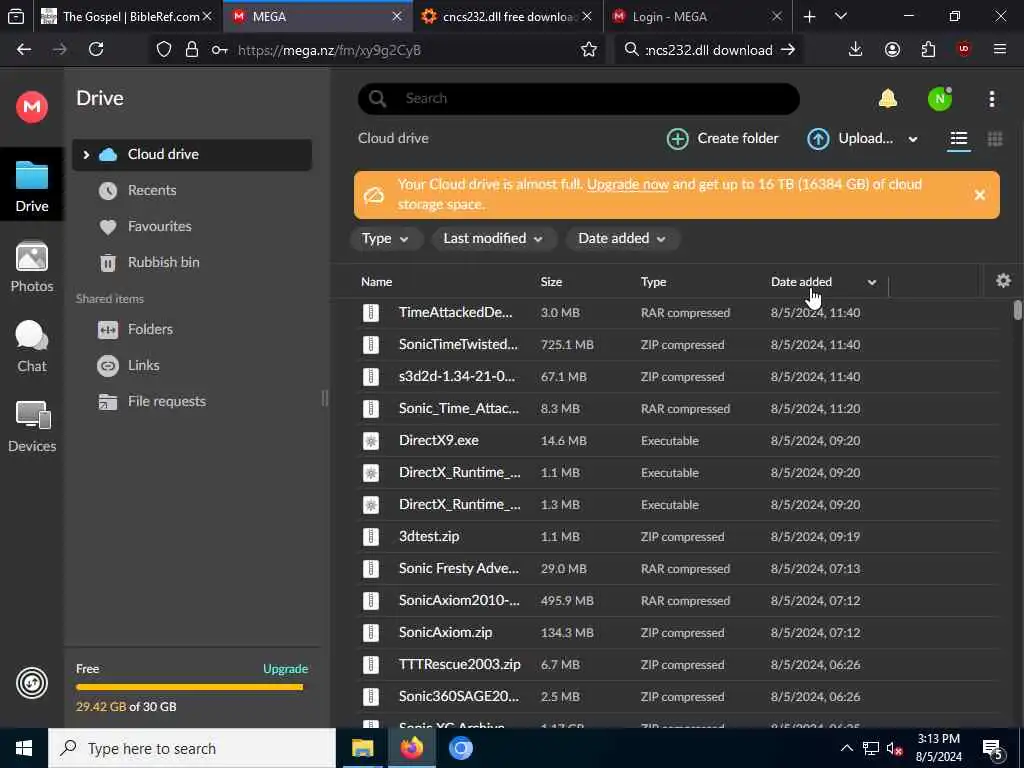Click the TimeAttackedDe... file icon
The height and width of the screenshot is (768, 1024).
[371, 312]
